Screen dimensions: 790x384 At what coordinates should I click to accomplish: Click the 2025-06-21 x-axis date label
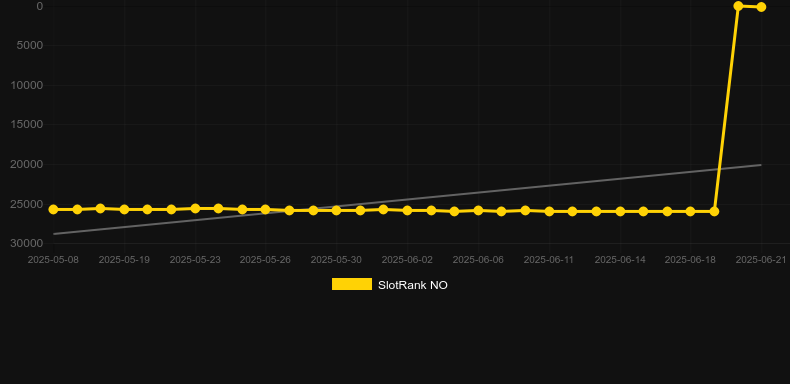tap(761, 260)
